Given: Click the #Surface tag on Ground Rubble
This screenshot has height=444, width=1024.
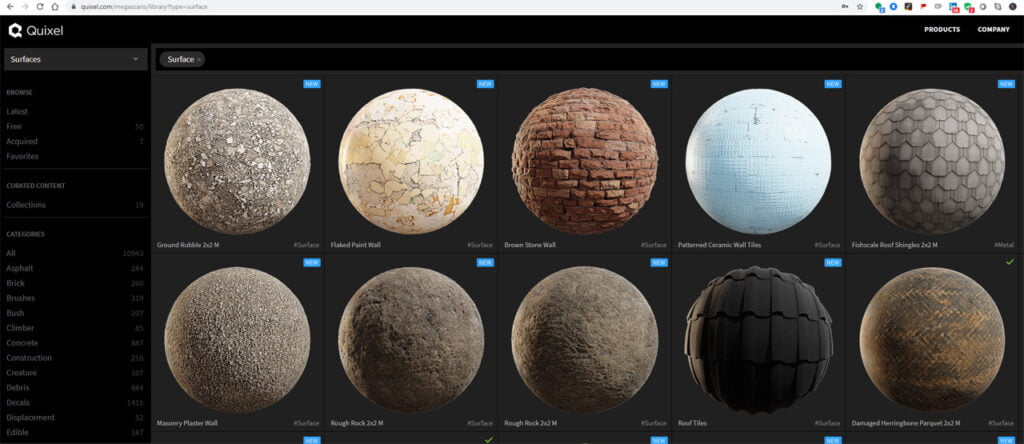Looking at the screenshot, I should click(x=306, y=246).
